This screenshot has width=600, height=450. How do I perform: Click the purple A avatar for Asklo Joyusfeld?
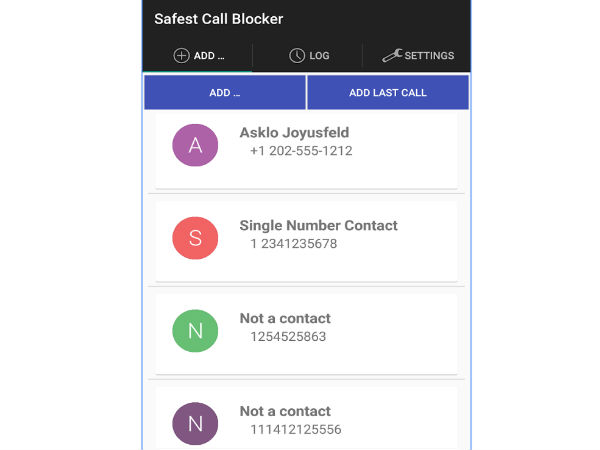(x=195, y=145)
